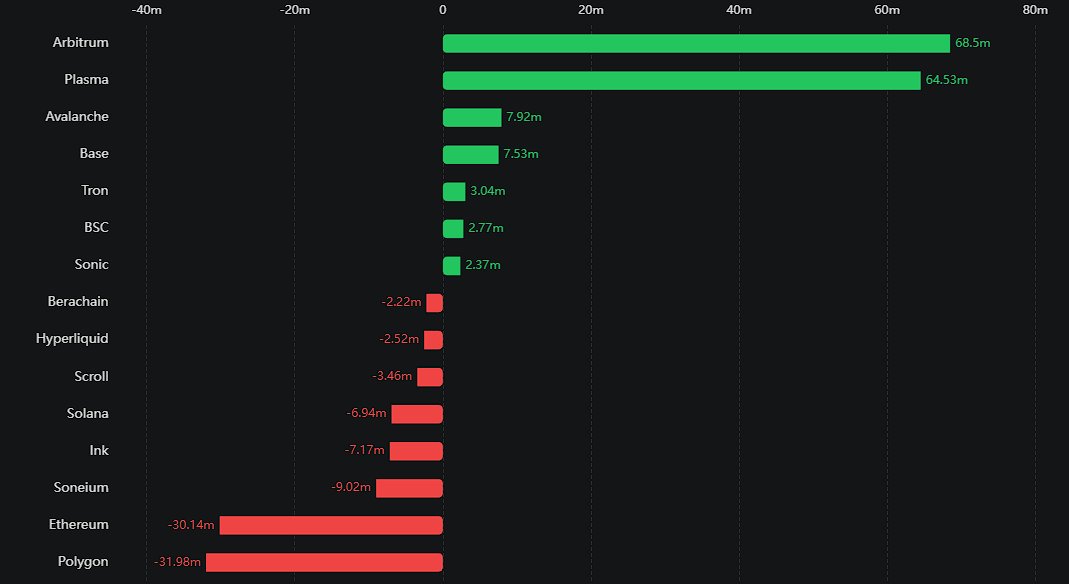Click the red Solana bar
Image resolution: width=1069 pixels, height=584 pixels.
tap(417, 414)
